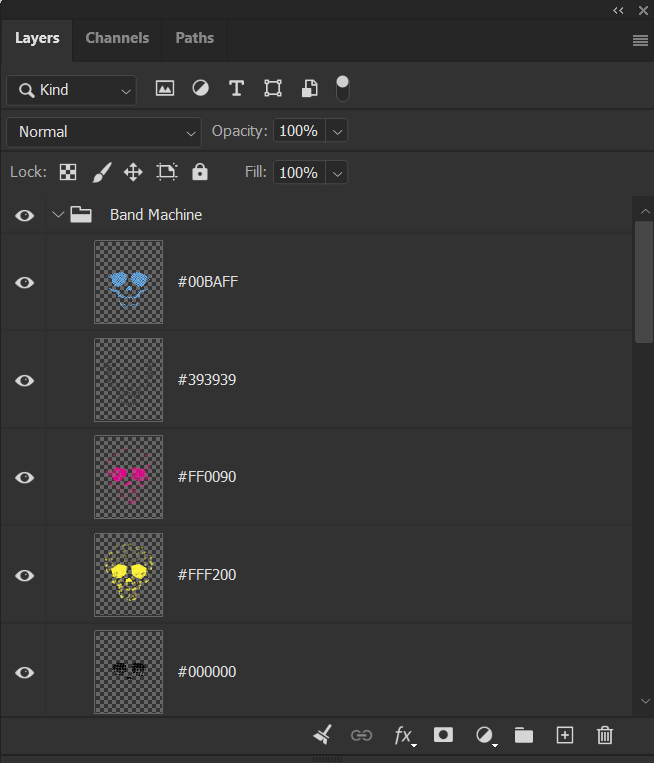Open the Normal blend mode dropdown
This screenshot has width=654, height=763.
pyautogui.click(x=104, y=132)
